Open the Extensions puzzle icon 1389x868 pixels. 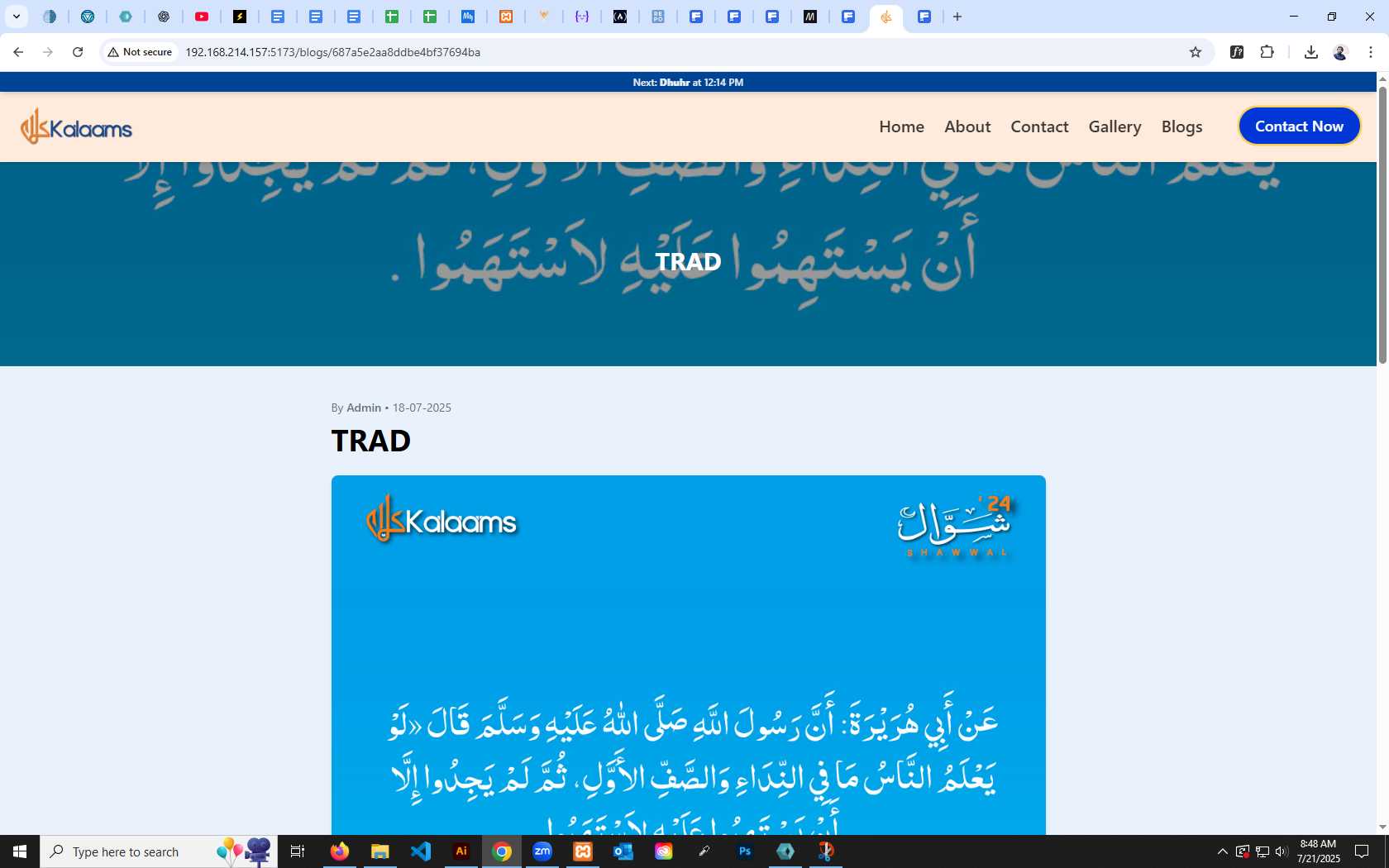(x=1267, y=52)
